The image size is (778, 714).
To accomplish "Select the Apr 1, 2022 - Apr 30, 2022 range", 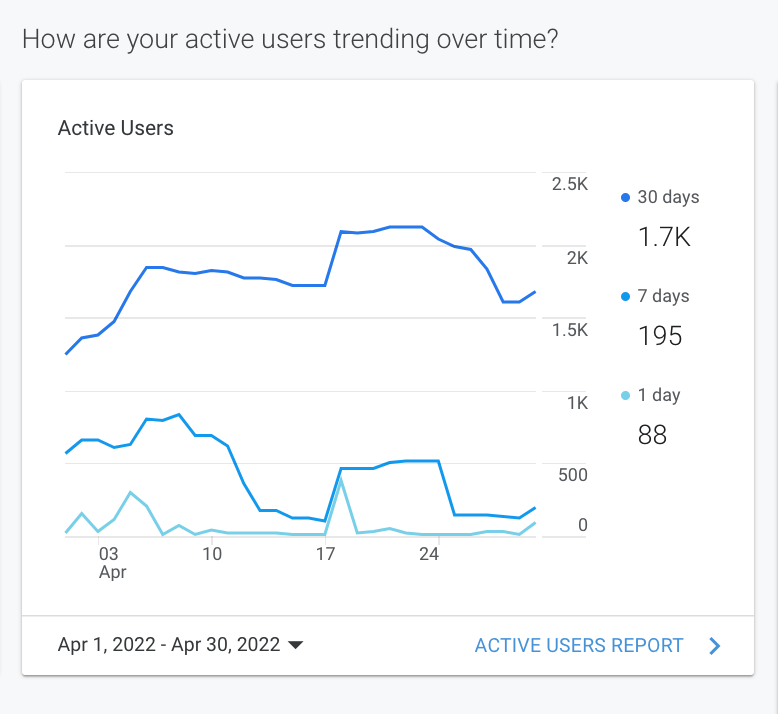I will (x=169, y=646).
